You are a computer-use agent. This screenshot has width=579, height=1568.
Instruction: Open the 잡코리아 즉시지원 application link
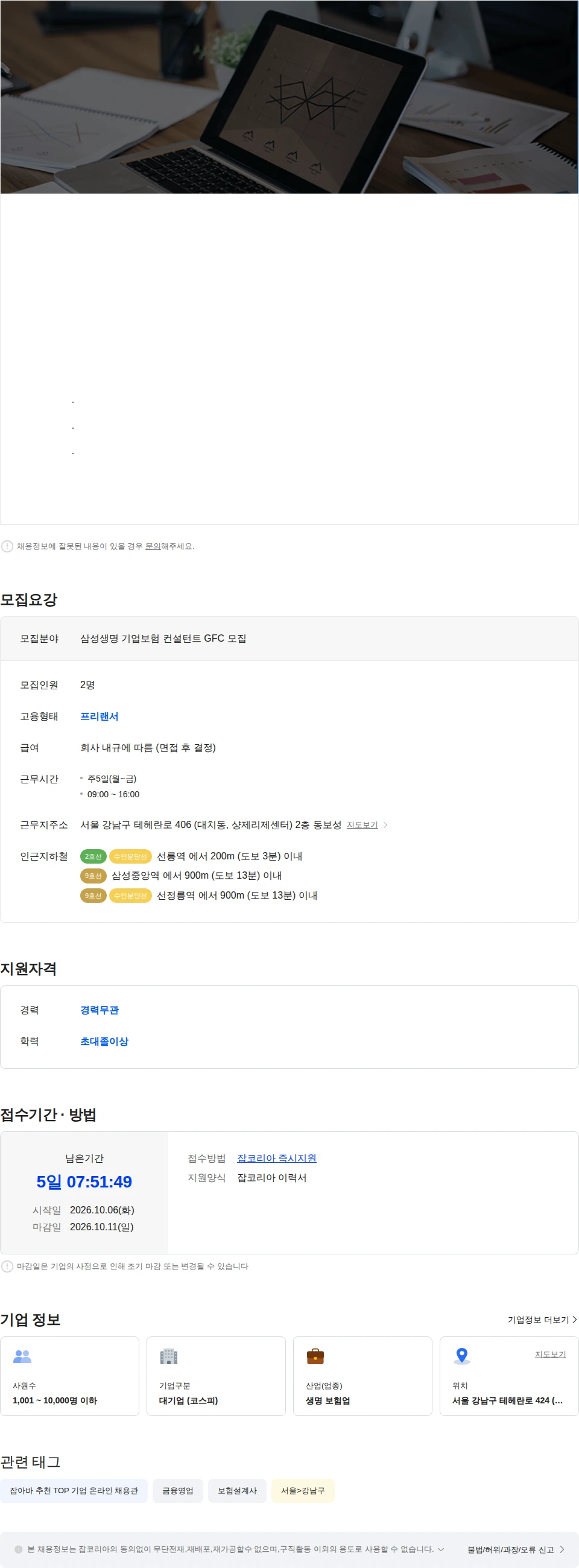[276, 1159]
